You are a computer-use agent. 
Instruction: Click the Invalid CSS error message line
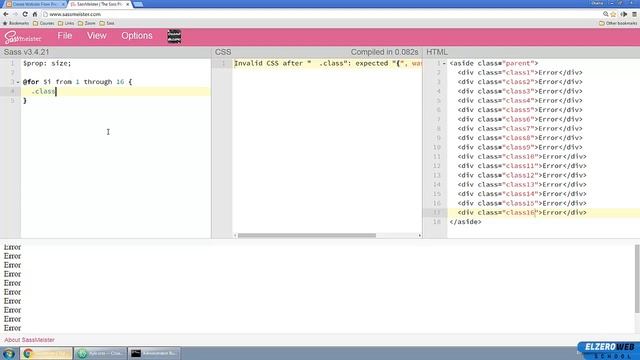(327, 63)
